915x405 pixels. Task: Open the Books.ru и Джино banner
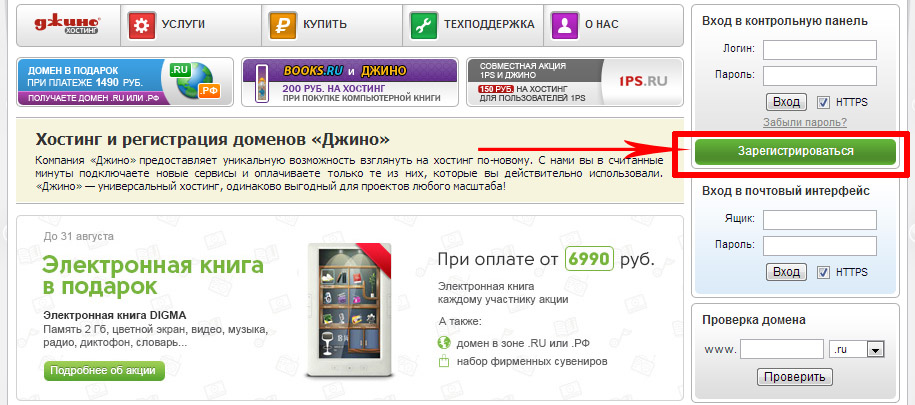350,82
